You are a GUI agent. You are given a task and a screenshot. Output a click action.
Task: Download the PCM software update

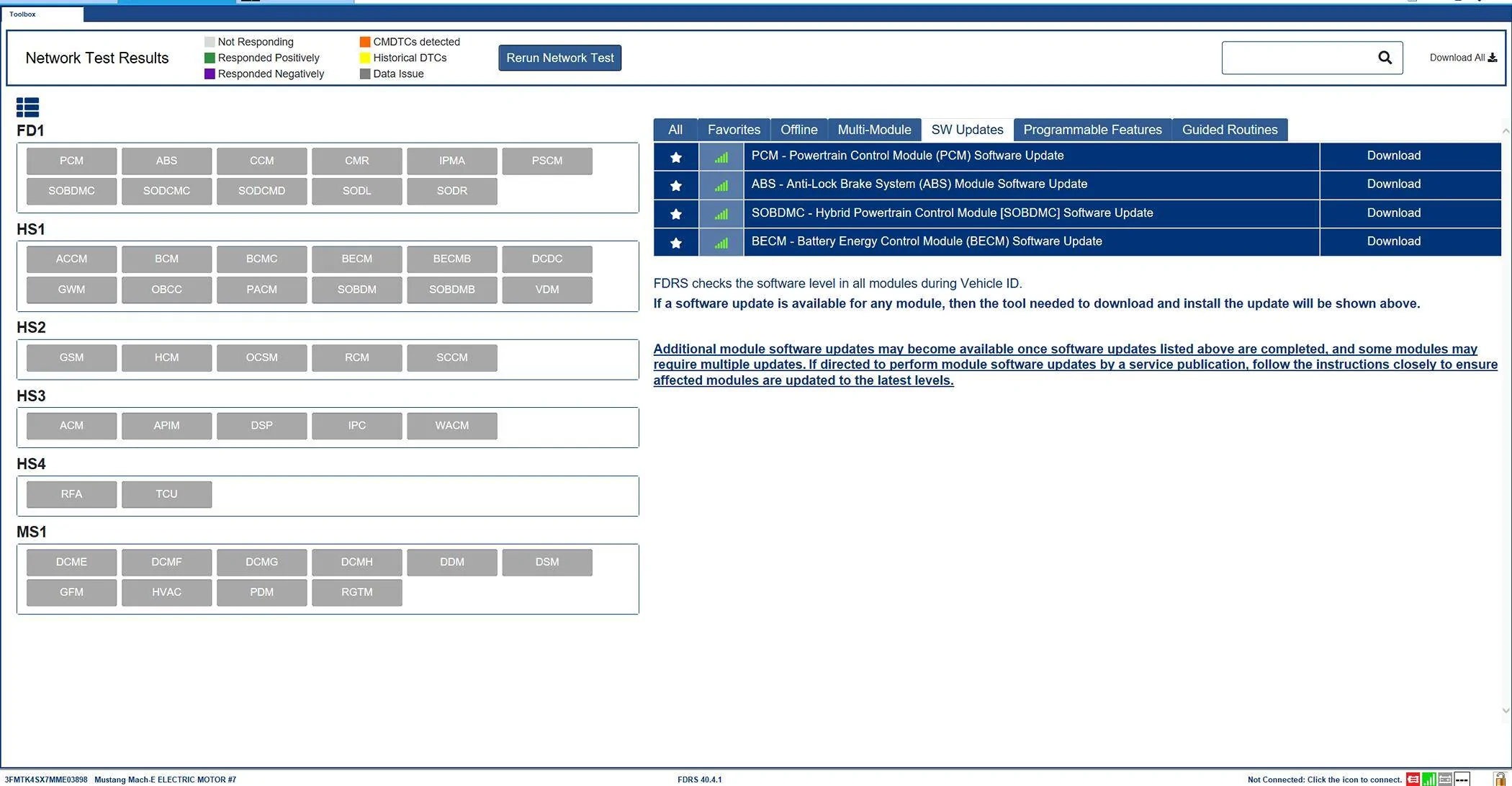[1394, 156]
